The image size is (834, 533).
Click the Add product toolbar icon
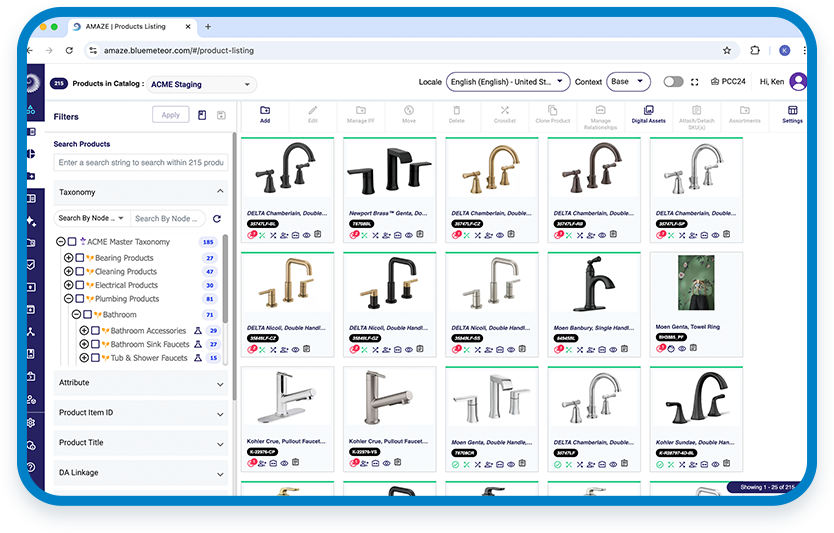pos(265,111)
